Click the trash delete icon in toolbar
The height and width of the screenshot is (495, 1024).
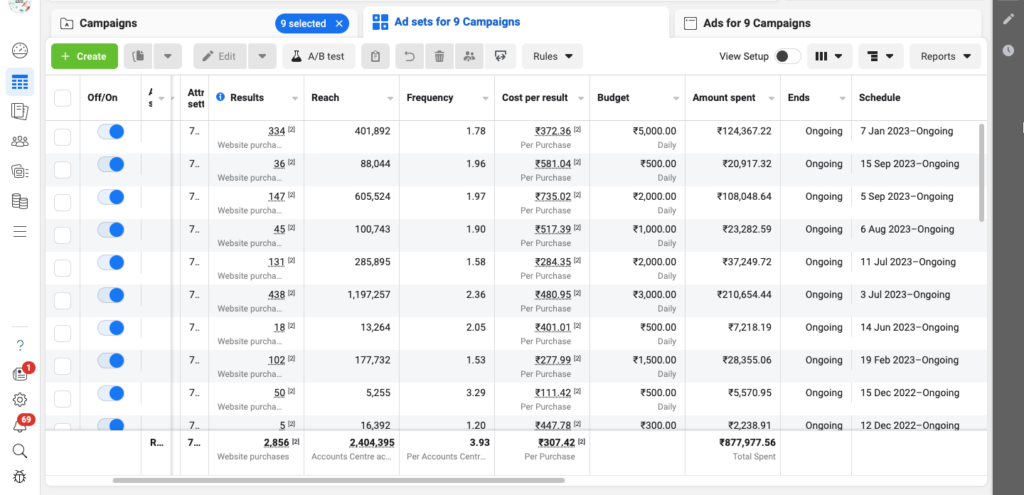click(439, 57)
